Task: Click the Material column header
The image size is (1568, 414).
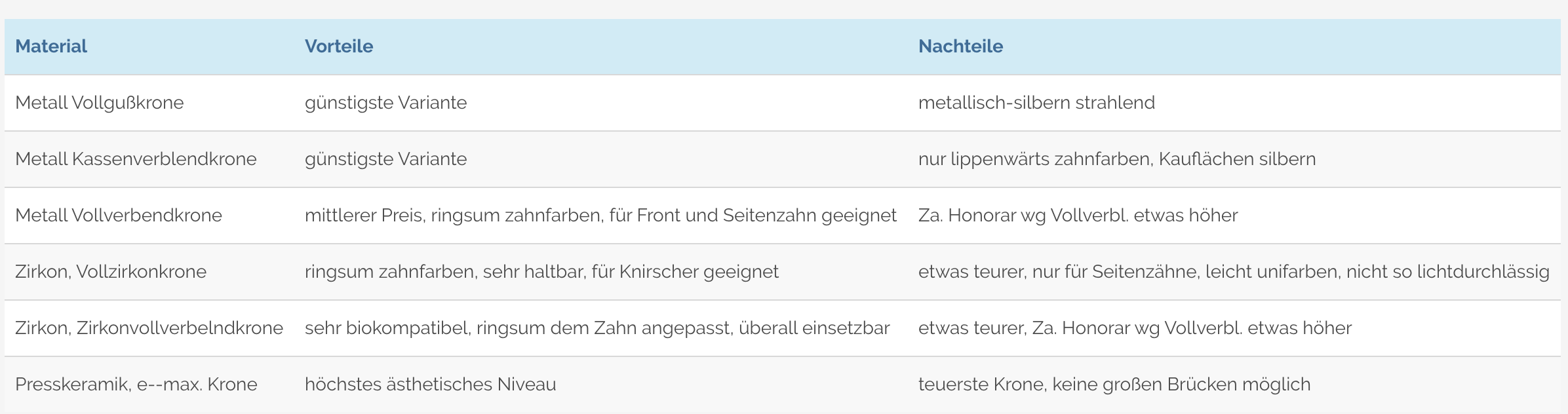Action: (51, 47)
